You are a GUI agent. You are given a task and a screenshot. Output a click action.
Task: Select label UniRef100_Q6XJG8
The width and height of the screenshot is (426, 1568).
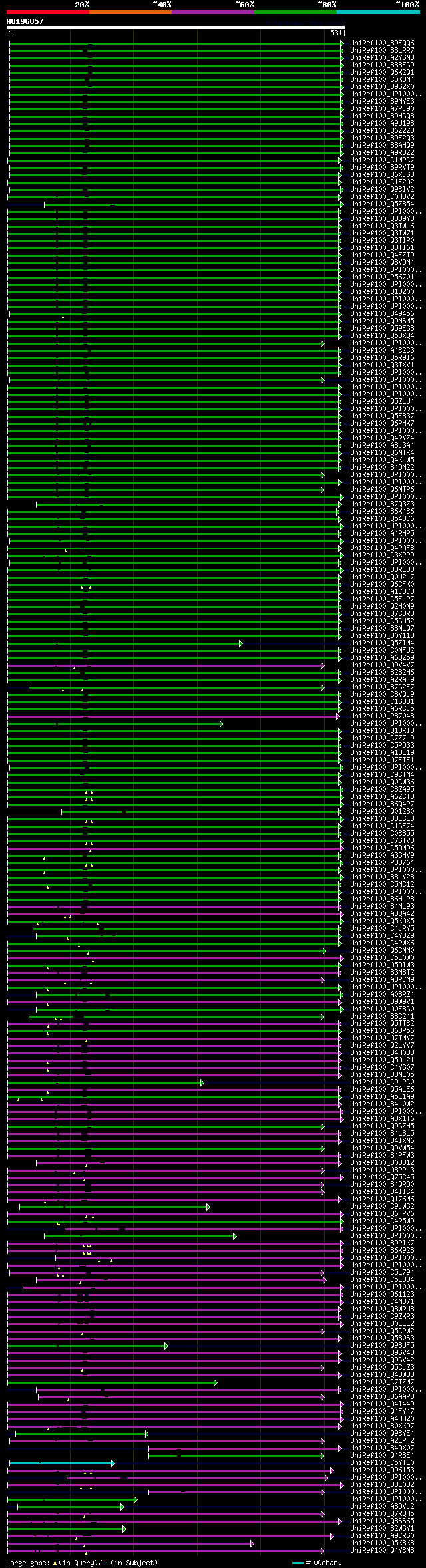382,174
